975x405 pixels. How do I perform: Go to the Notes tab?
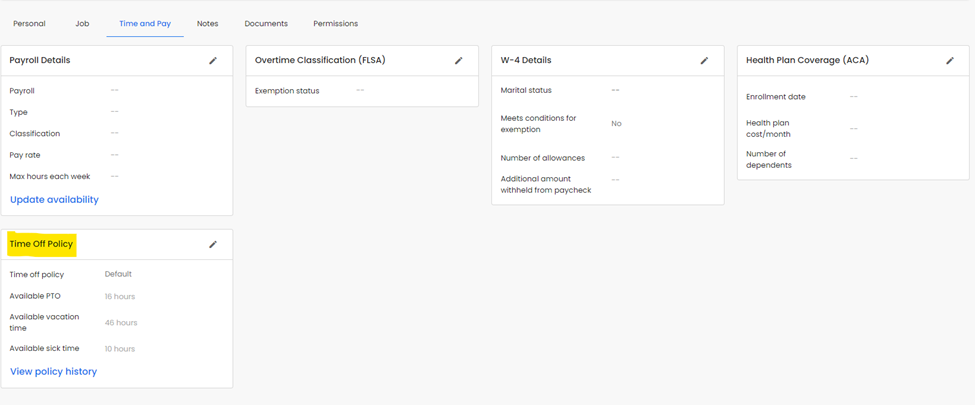[x=207, y=23]
